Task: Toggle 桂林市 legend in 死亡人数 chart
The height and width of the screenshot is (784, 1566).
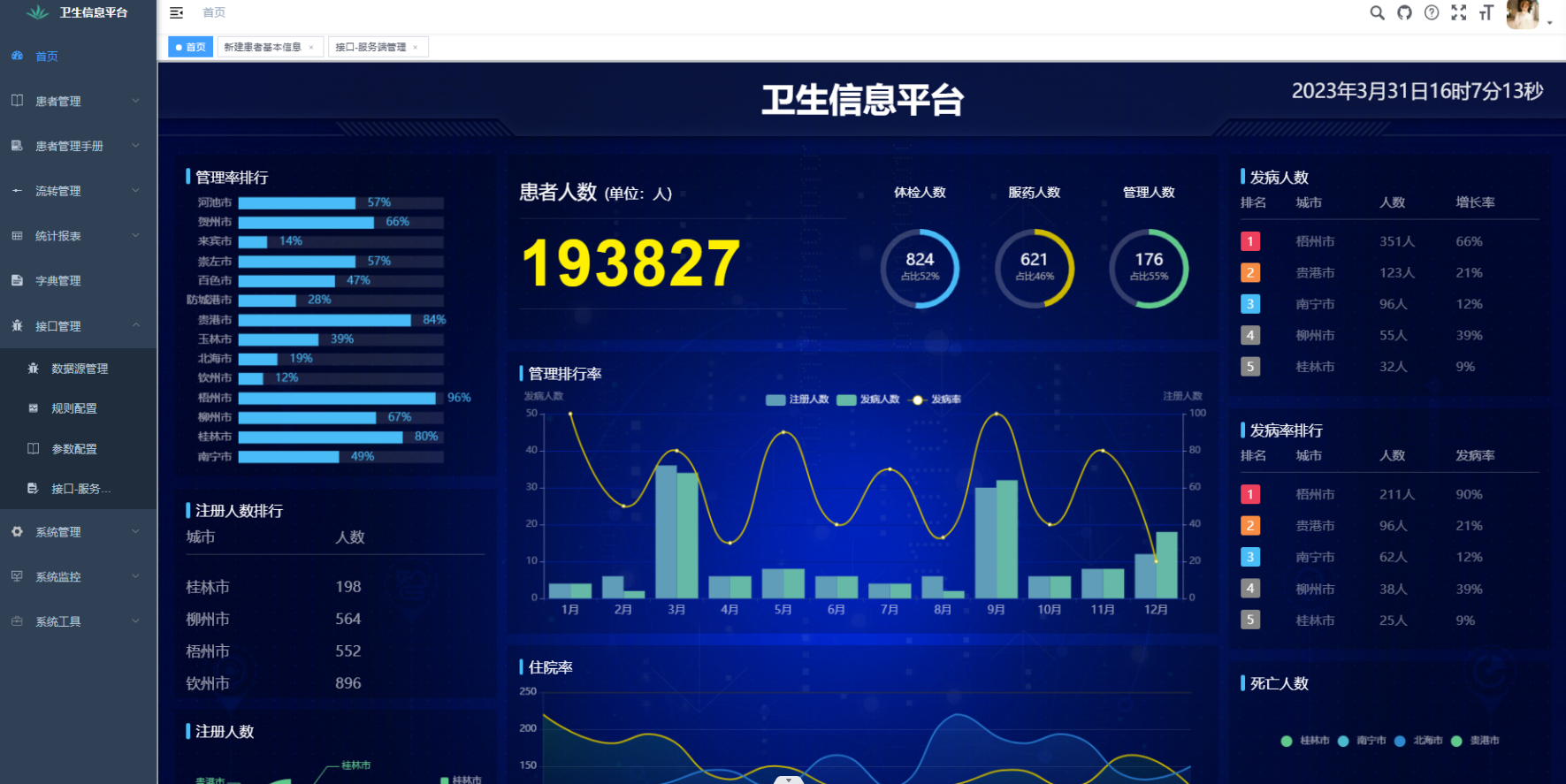Action: (x=1305, y=741)
